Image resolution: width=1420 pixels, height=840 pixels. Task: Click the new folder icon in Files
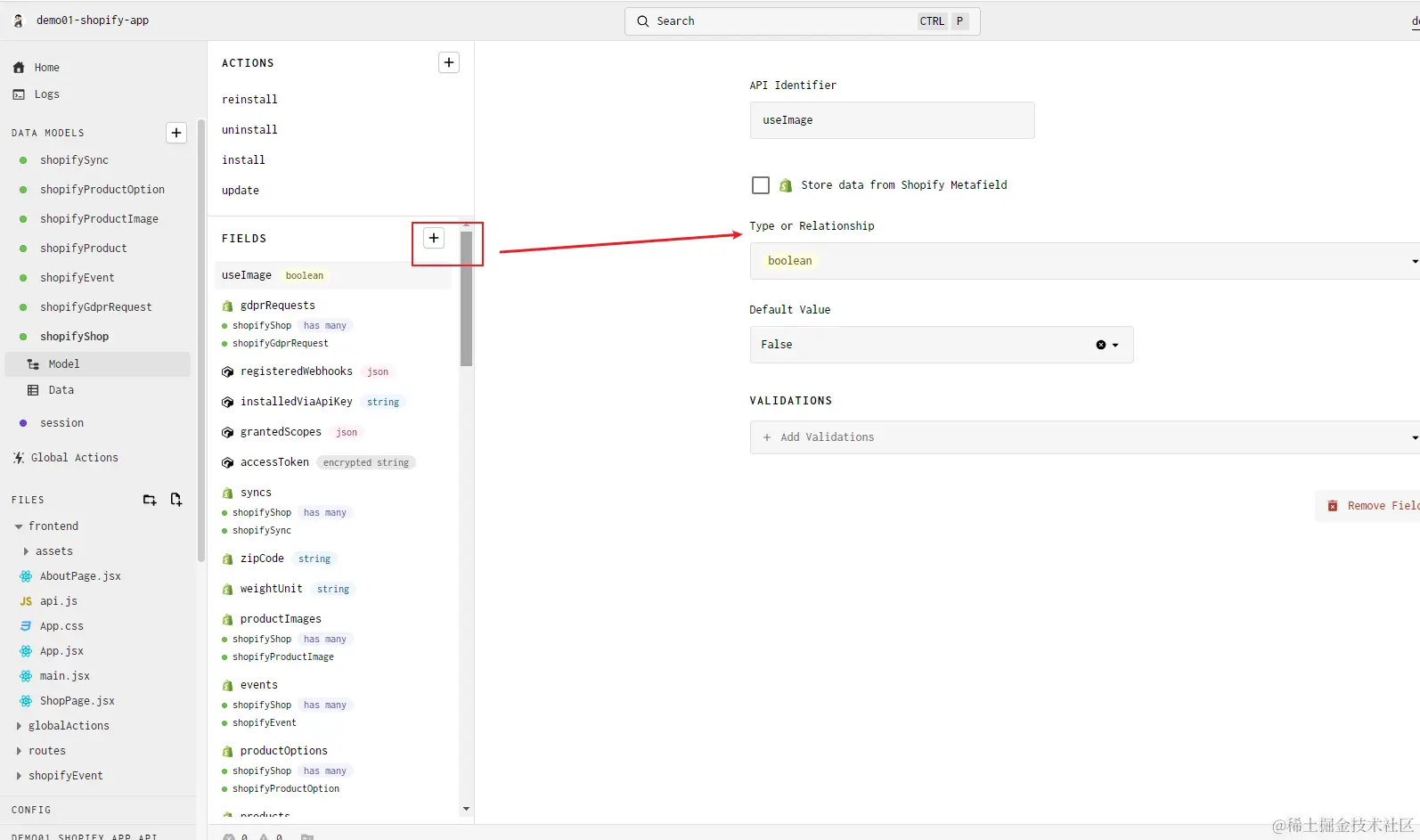150,500
